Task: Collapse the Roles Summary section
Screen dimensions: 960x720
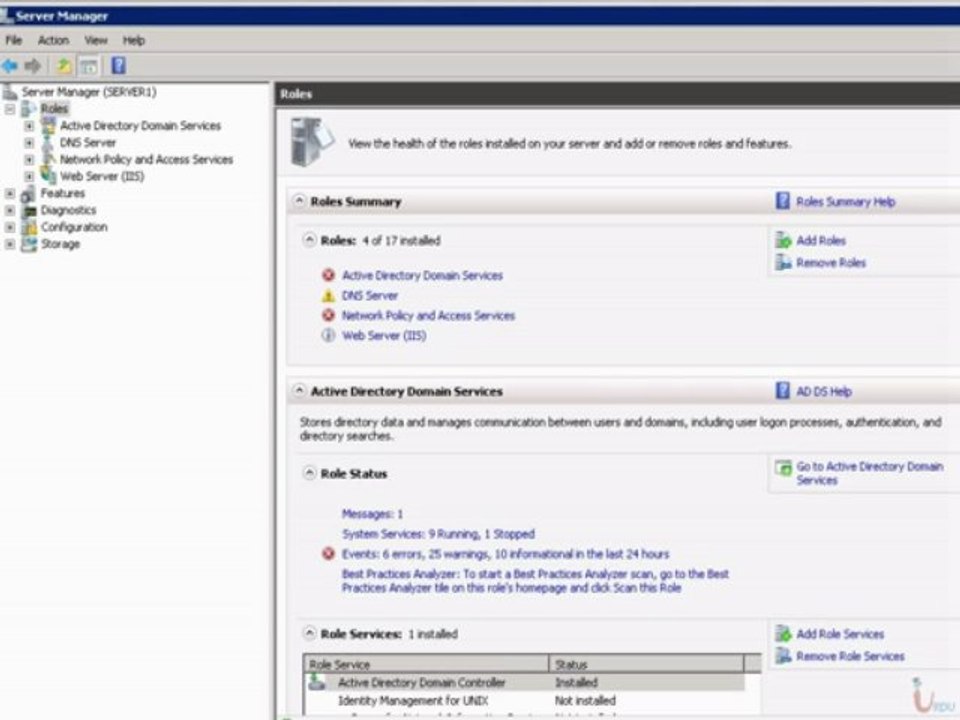Action: click(x=299, y=201)
